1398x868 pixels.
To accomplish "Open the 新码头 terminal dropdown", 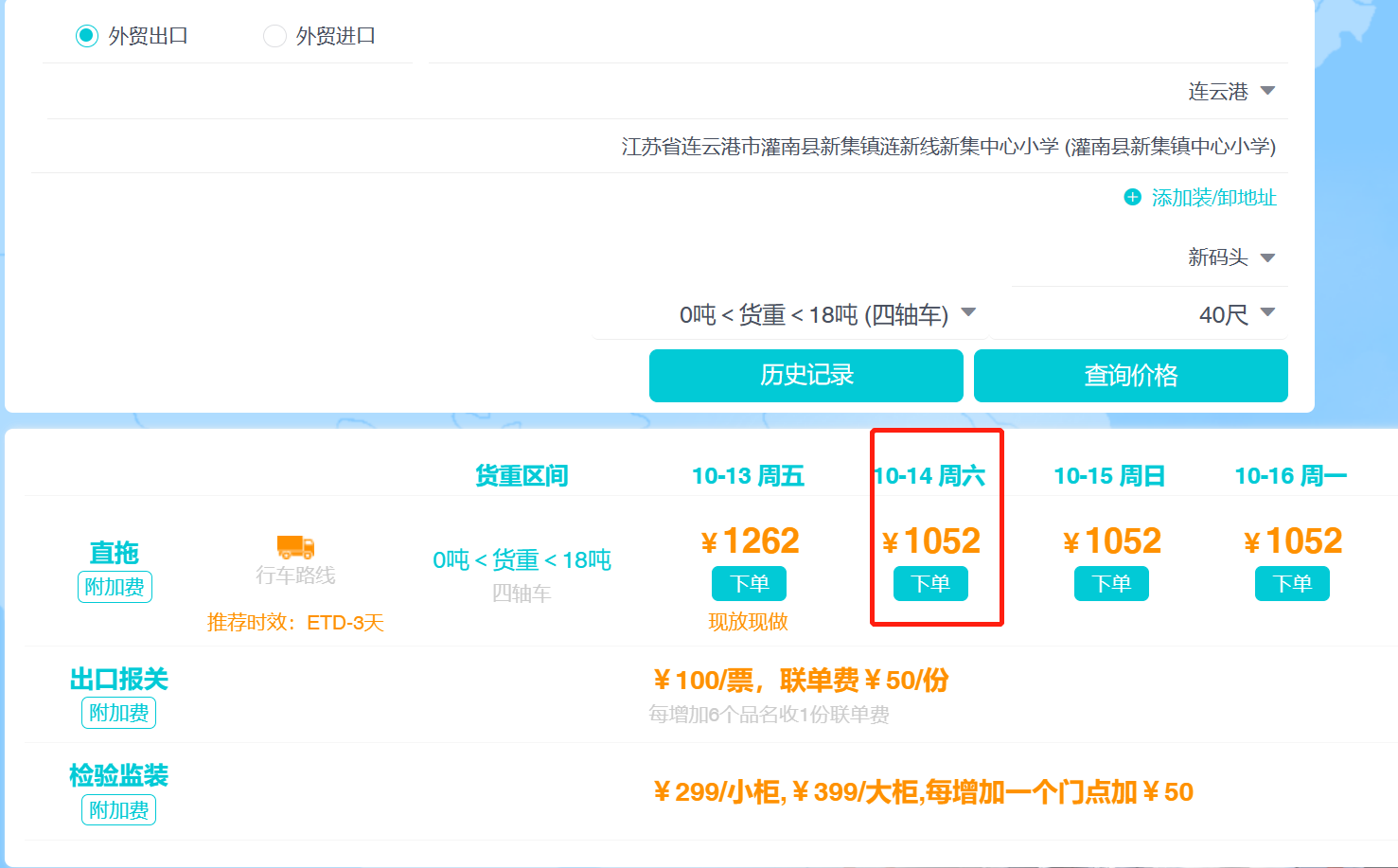I will pos(1231,257).
